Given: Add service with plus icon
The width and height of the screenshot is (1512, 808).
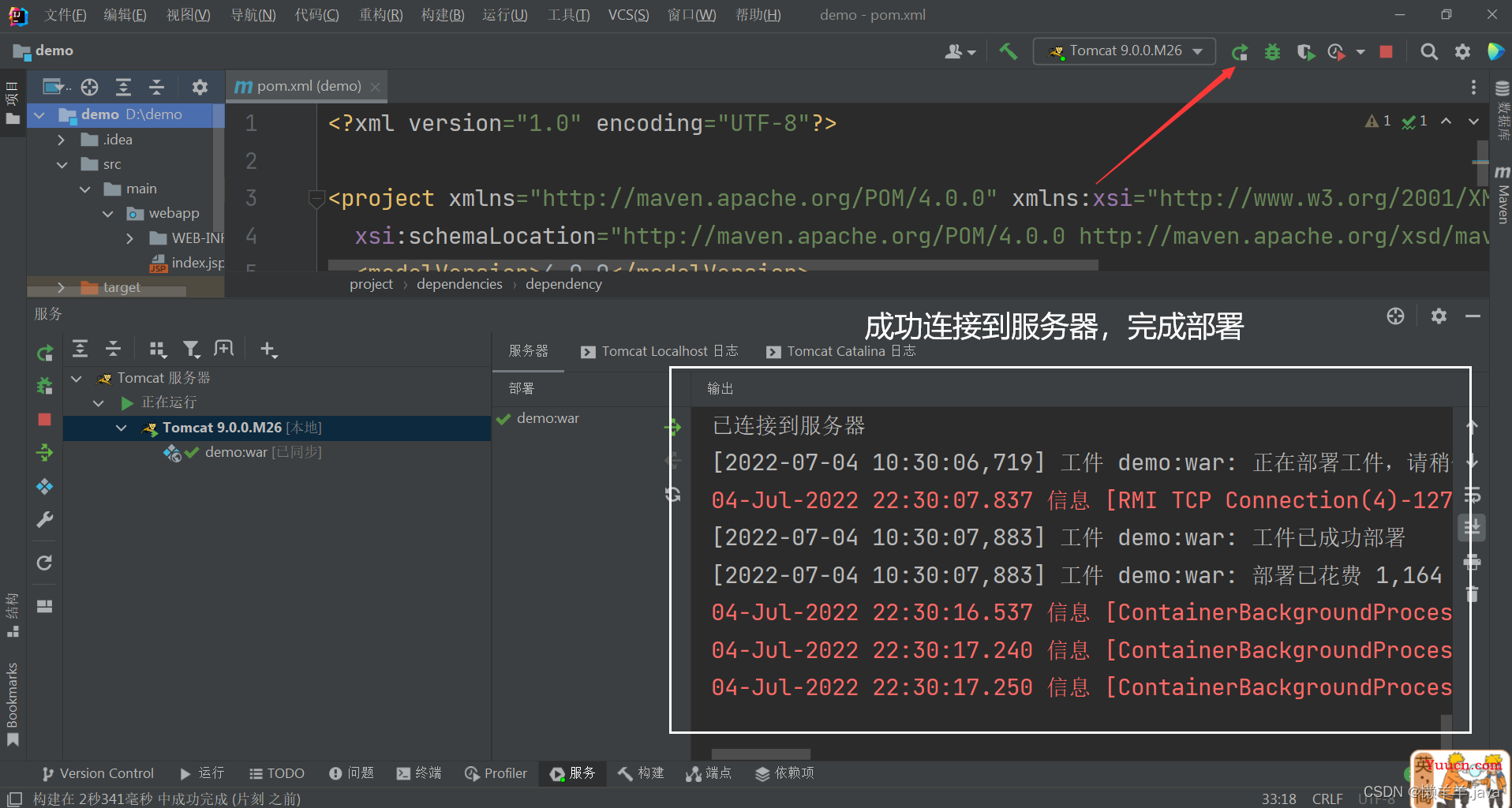Looking at the screenshot, I should click(x=268, y=349).
